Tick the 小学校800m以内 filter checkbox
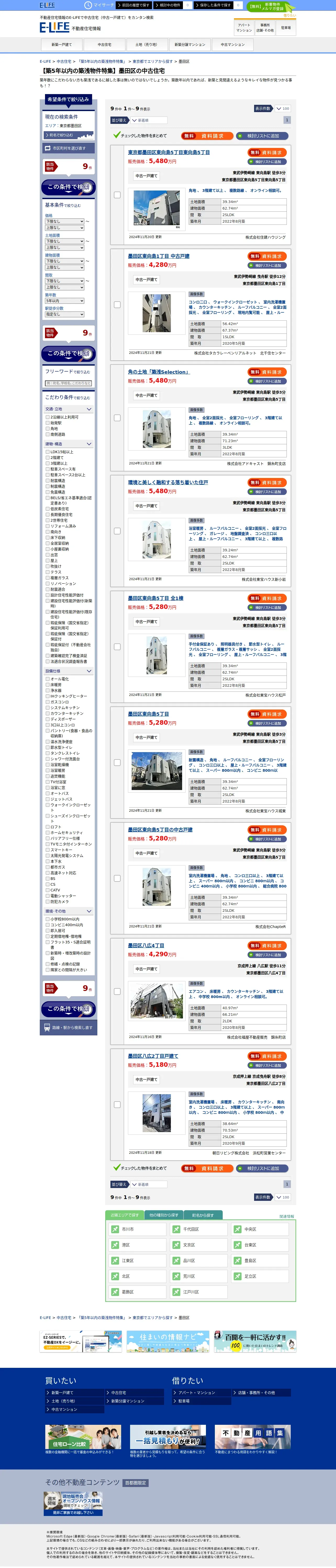Image resolution: width=336 pixels, height=1568 pixels. coord(48,919)
